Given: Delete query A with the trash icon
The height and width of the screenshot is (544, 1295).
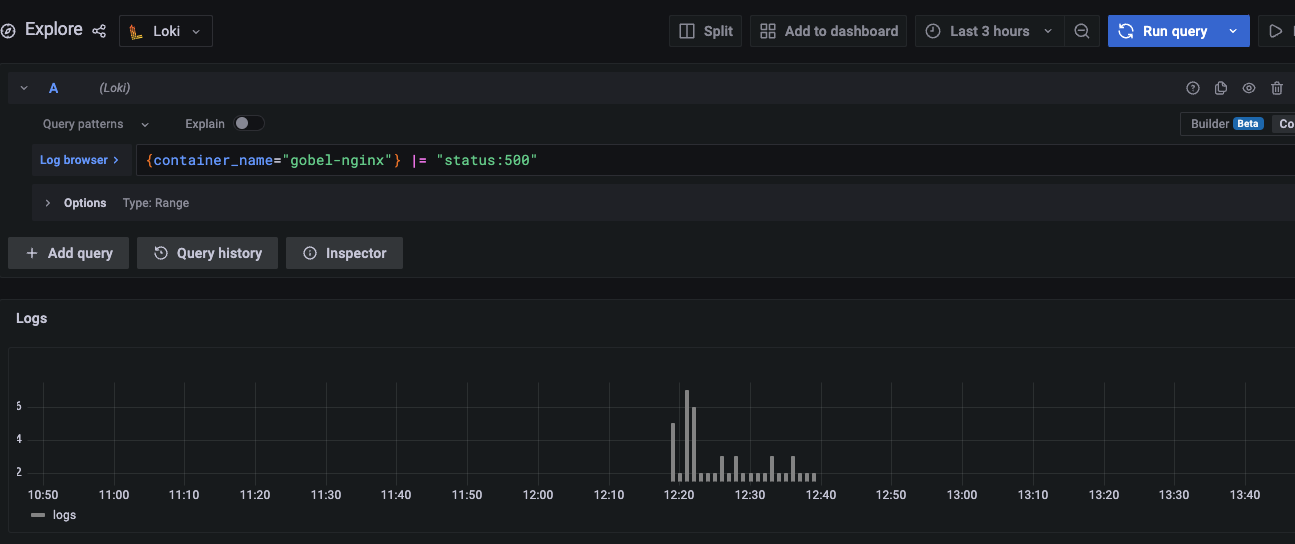Looking at the screenshot, I should 1277,88.
